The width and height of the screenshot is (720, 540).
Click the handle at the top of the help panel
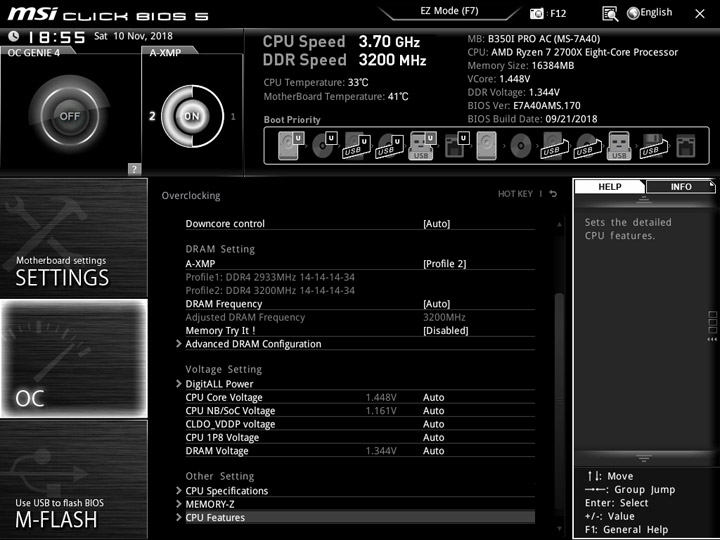(x=643, y=199)
